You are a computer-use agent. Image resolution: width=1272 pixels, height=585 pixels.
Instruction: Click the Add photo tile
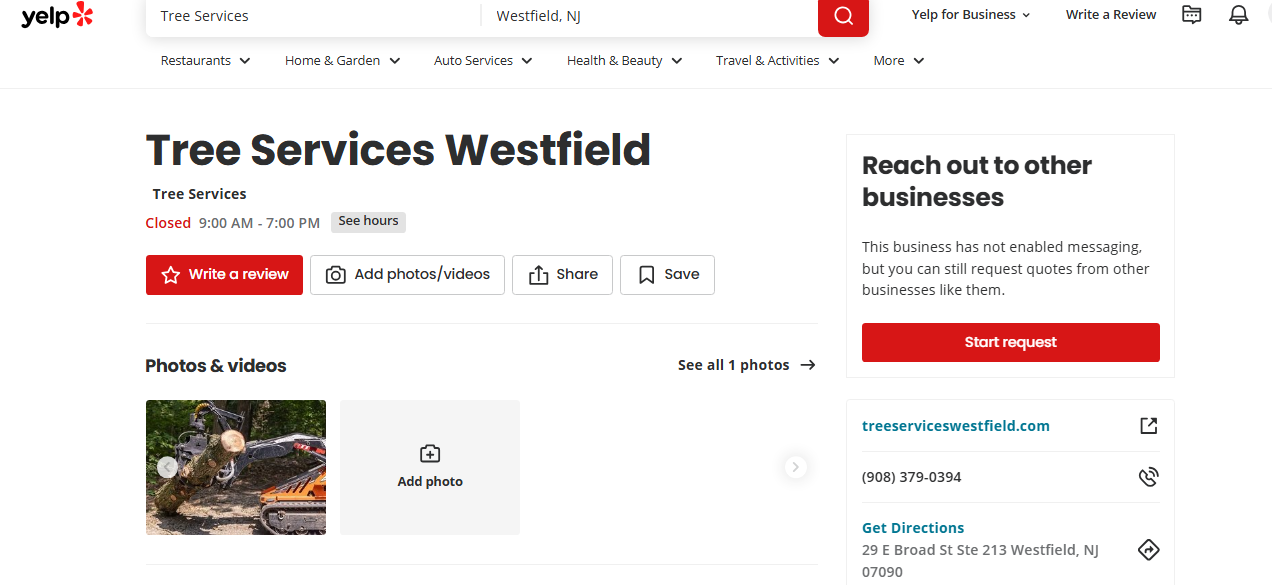[x=430, y=468]
